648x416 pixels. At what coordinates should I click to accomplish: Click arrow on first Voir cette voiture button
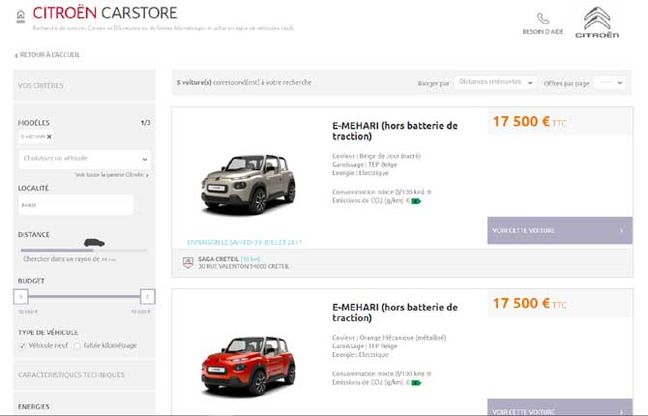pyautogui.click(x=621, y=231)
